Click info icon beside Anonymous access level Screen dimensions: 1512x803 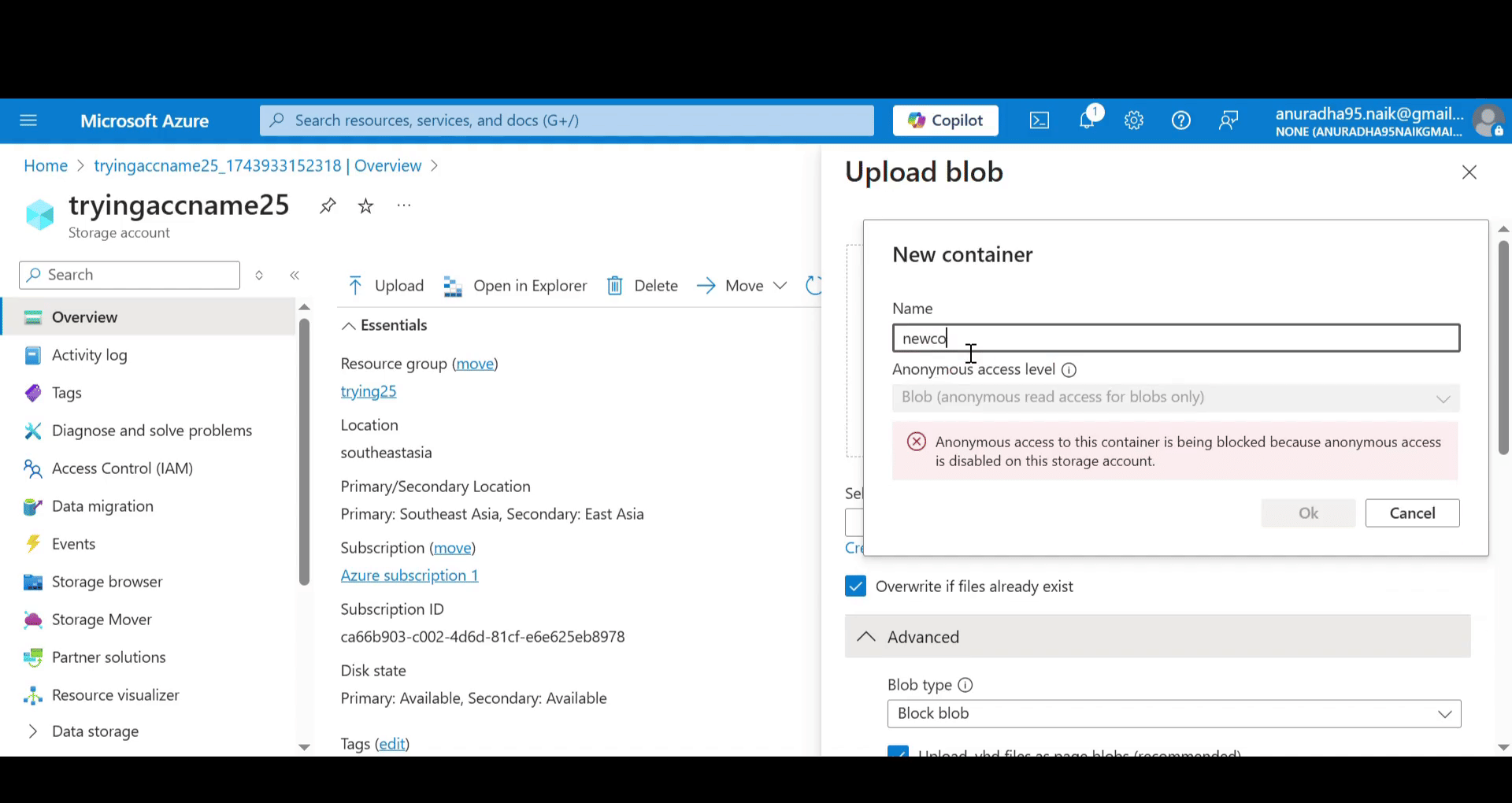[1069, 370]
